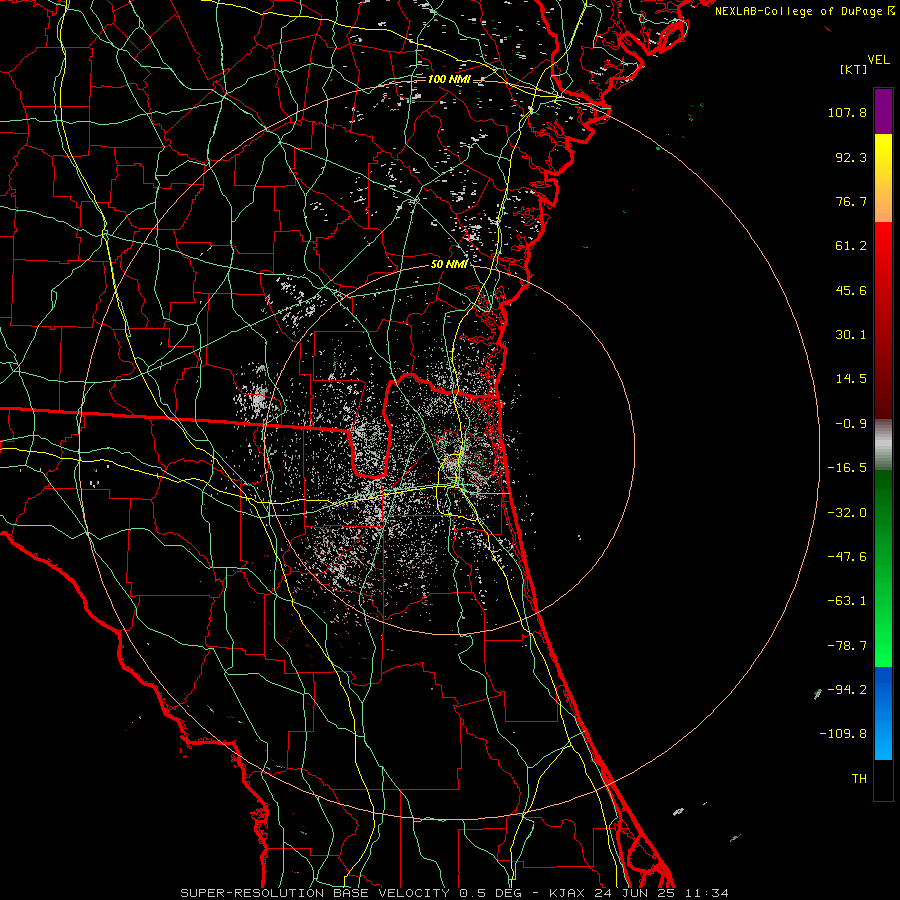Click the 14.5 value on the velocity scale
The height and width of the screenshot is (900, 900).
click(x=851, y=379)
